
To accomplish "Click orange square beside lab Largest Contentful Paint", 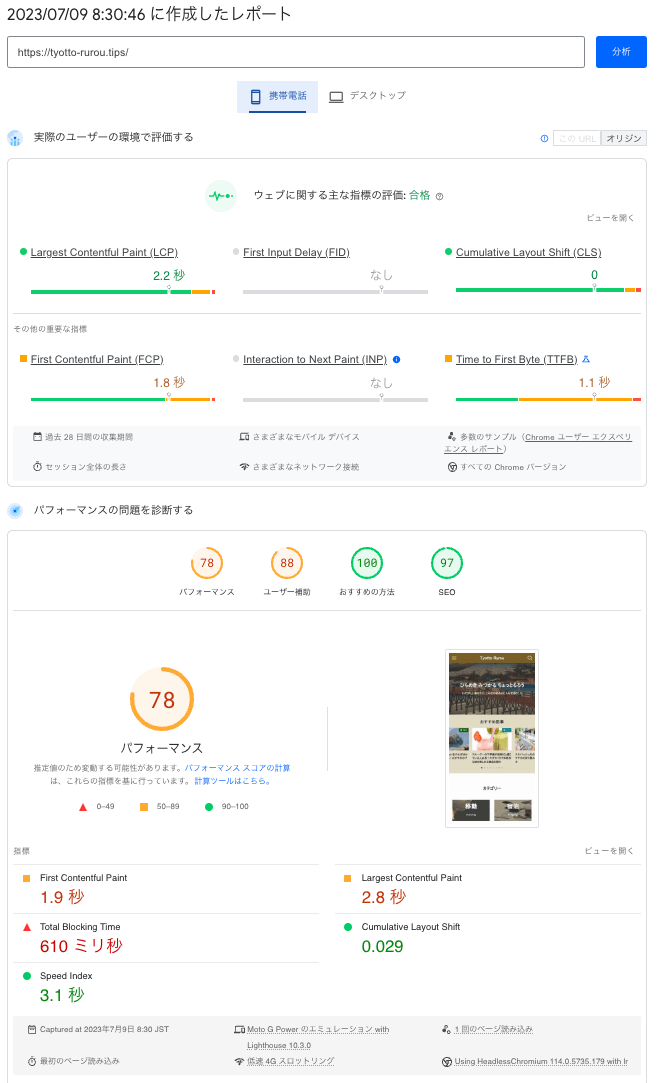I will [347, 879].
